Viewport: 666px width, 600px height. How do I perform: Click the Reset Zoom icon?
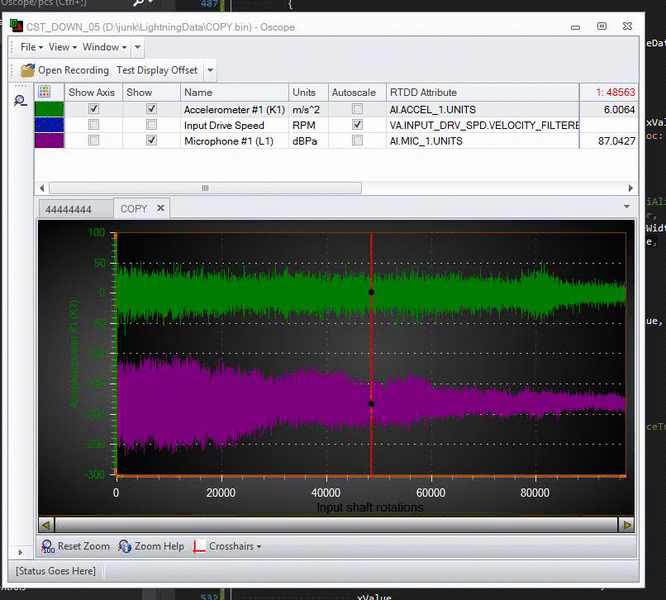point(48,546)
